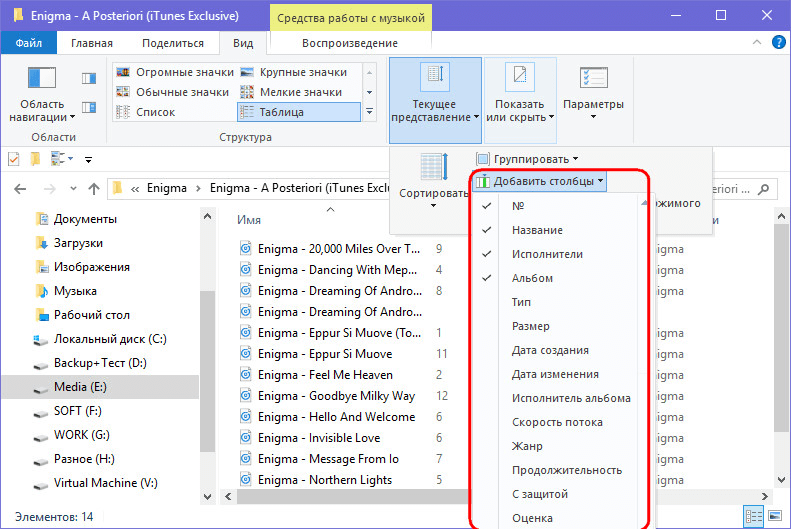Click Средства работы с музыкой contextual tab
The width and height of the screenshot is (791, 529).
point(351,18)
